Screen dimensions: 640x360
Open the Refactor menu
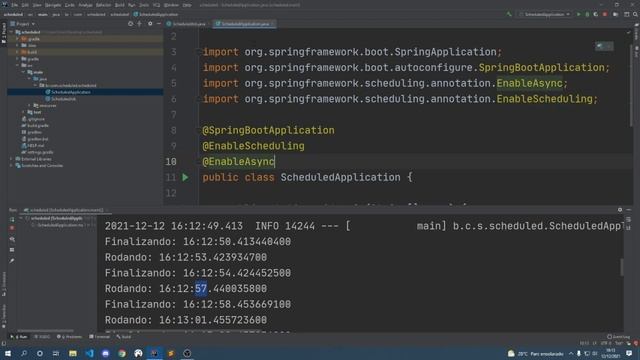click(x=103, y=5)
